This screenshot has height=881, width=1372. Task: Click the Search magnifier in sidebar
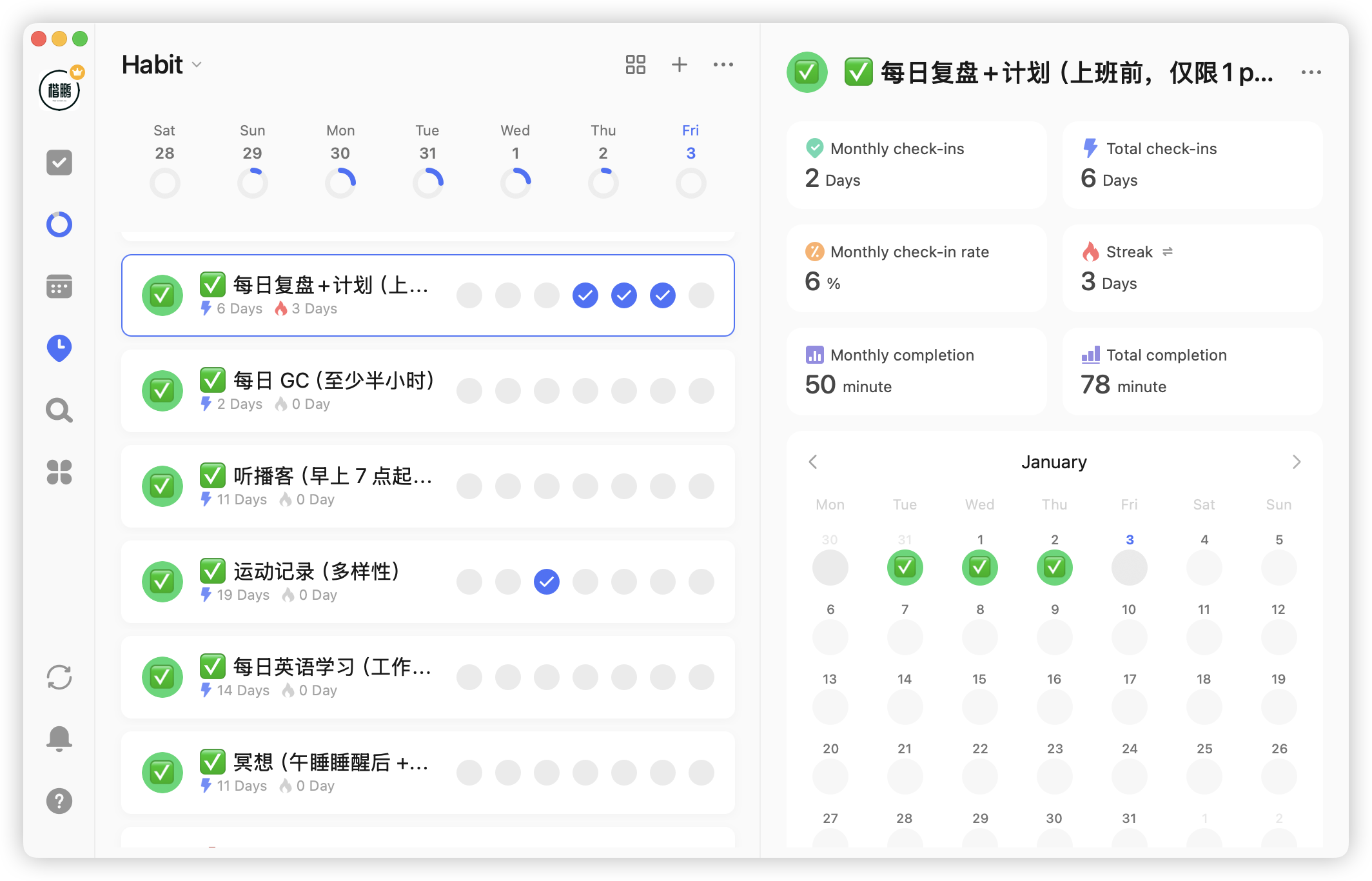[59, 410]
